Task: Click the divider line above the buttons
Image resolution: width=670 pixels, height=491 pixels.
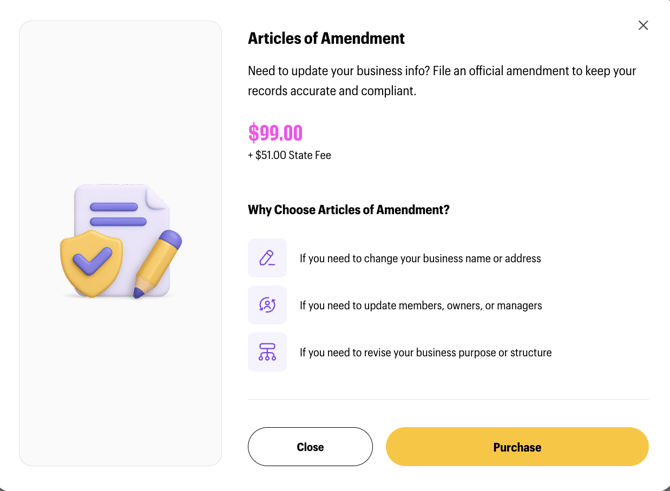Action: coord(448,399)
